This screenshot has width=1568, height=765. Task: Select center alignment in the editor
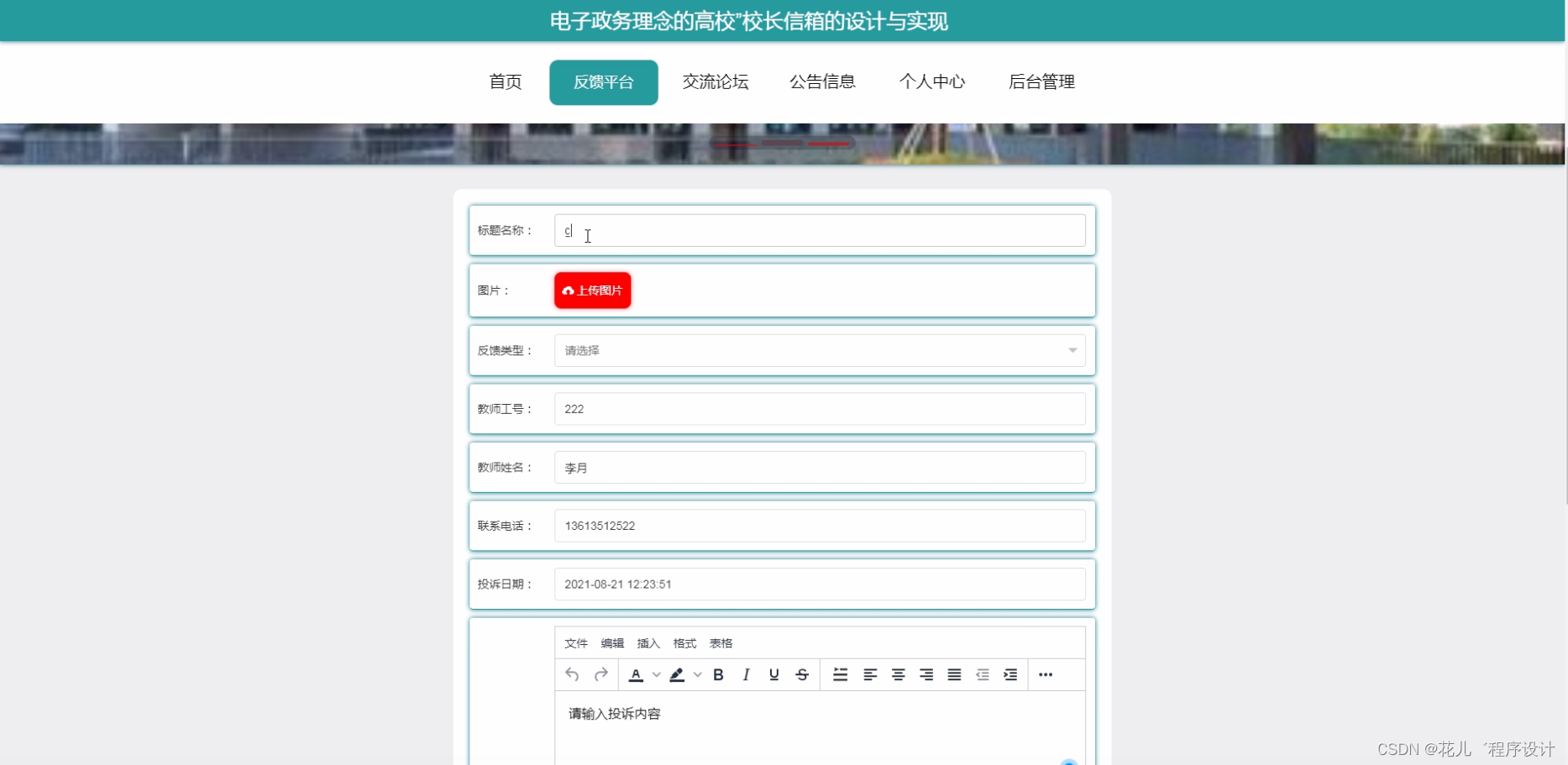coord(898,674)
